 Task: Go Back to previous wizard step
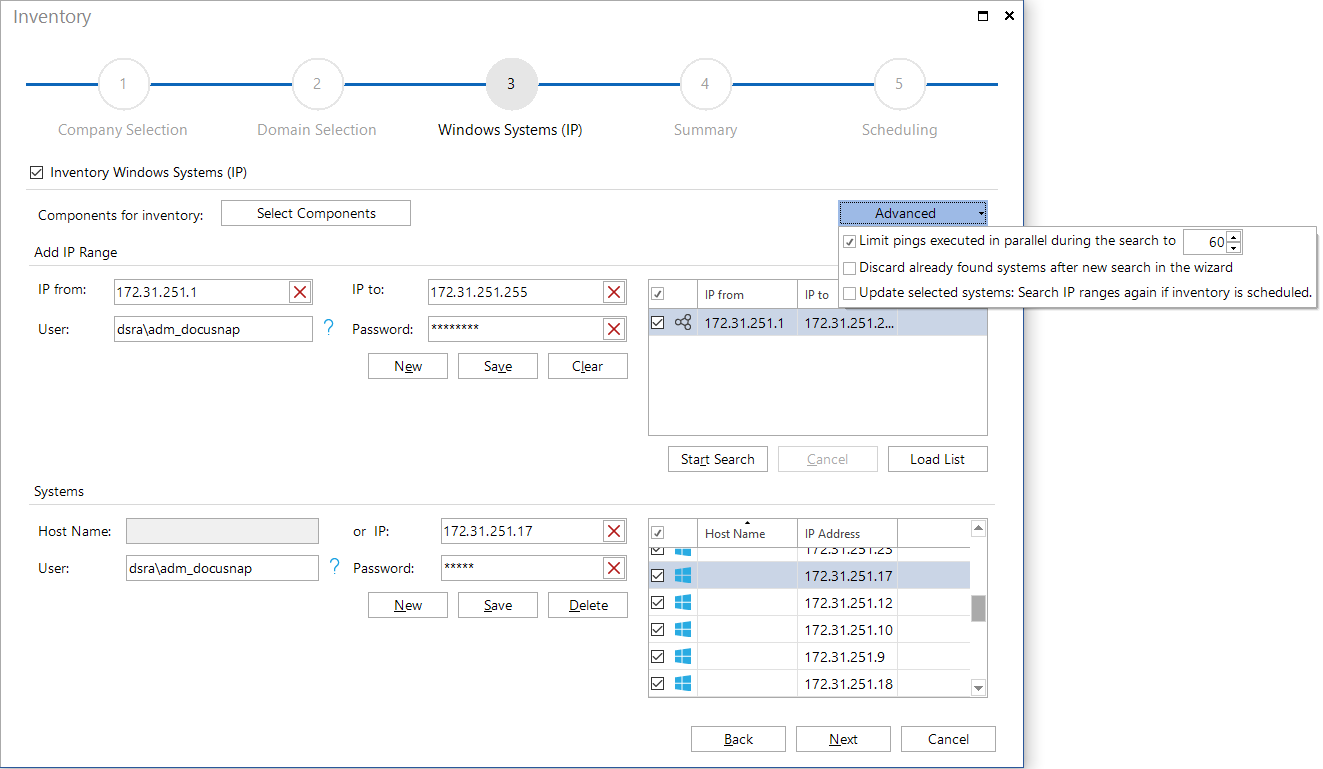point(738,739)
